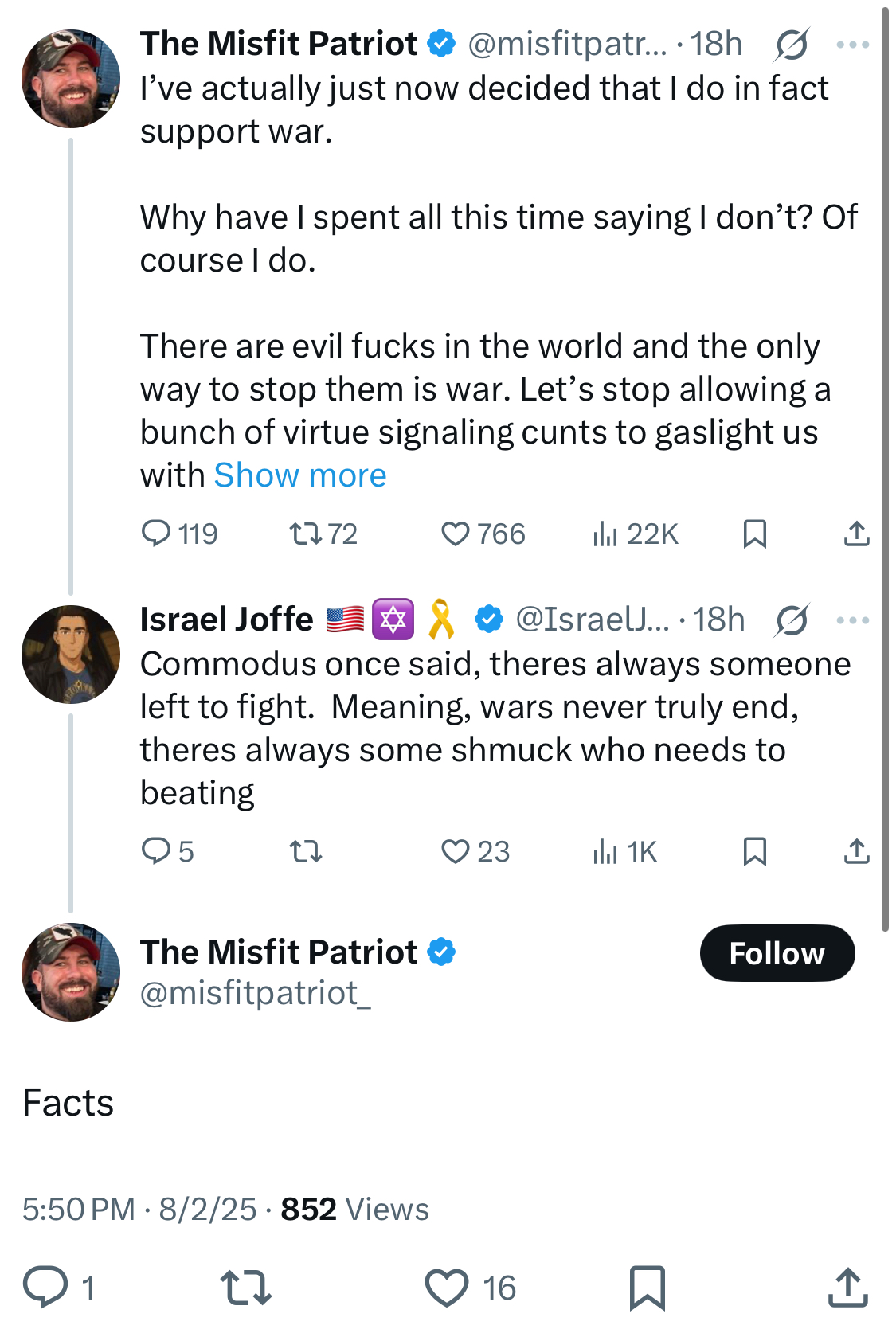Image resolution: width=896 pixels, height=1333 pixels.
Task: Share Israel Joffe's reply
Action: [856, 851]
